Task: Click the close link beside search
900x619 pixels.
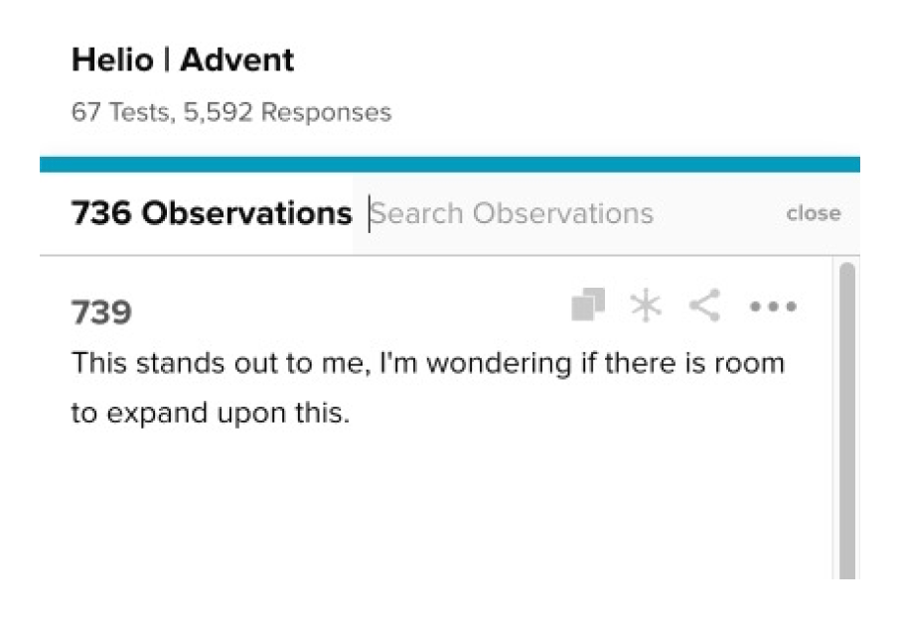Action: (x=813, y=214)
